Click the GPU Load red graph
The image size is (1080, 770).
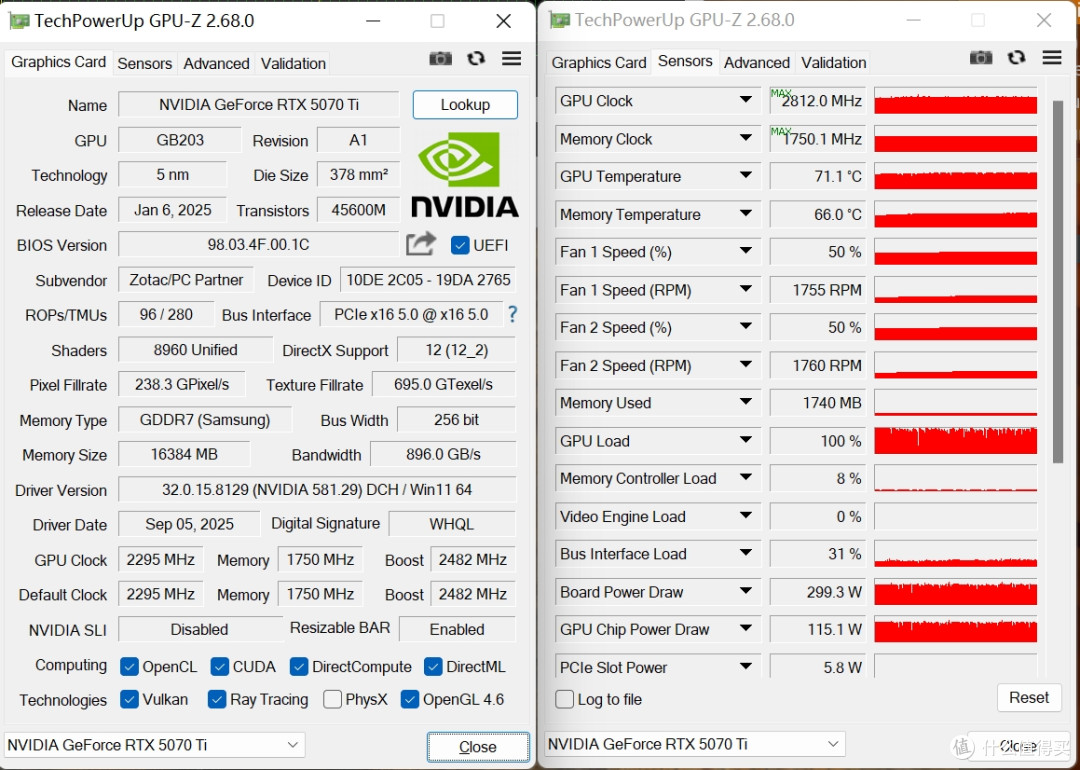click(955, 441)
